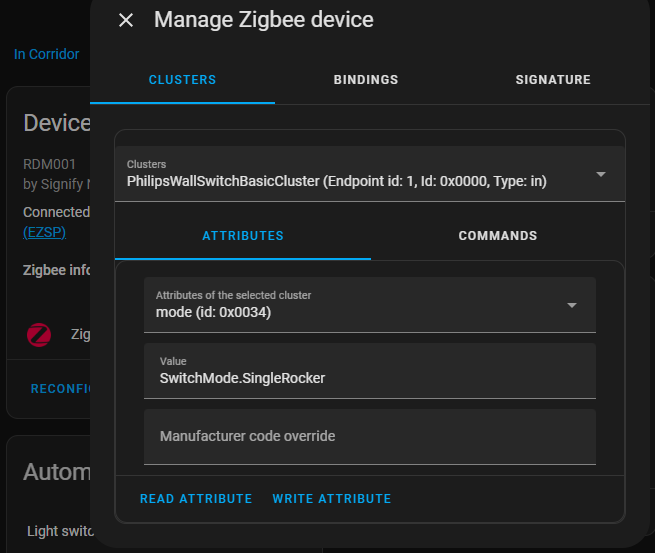Close the Manage Zigbee device dialog
This screenshot has width=655, height=553.
[126, 20]
